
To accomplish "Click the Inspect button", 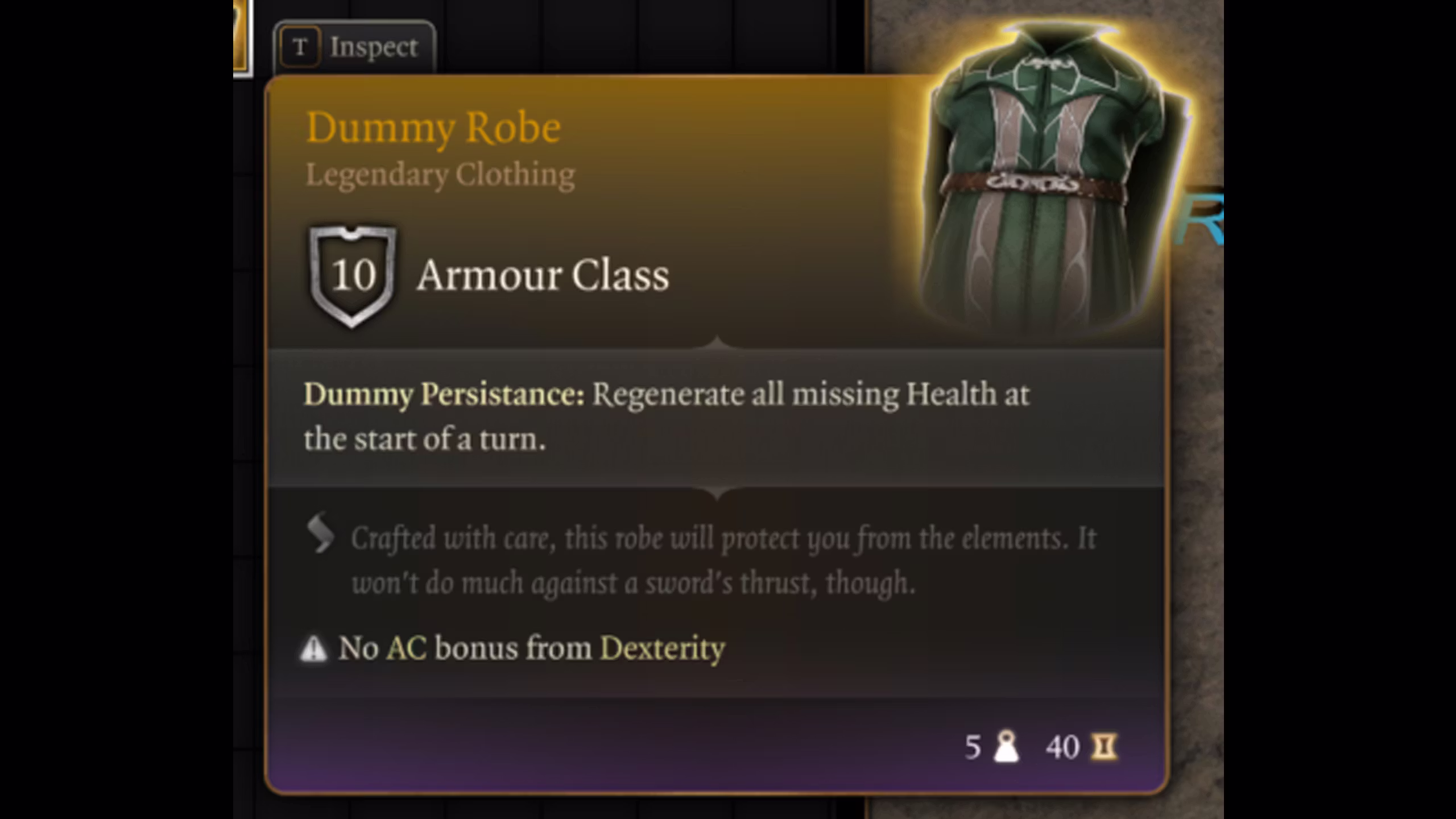I will pos(355,48).
